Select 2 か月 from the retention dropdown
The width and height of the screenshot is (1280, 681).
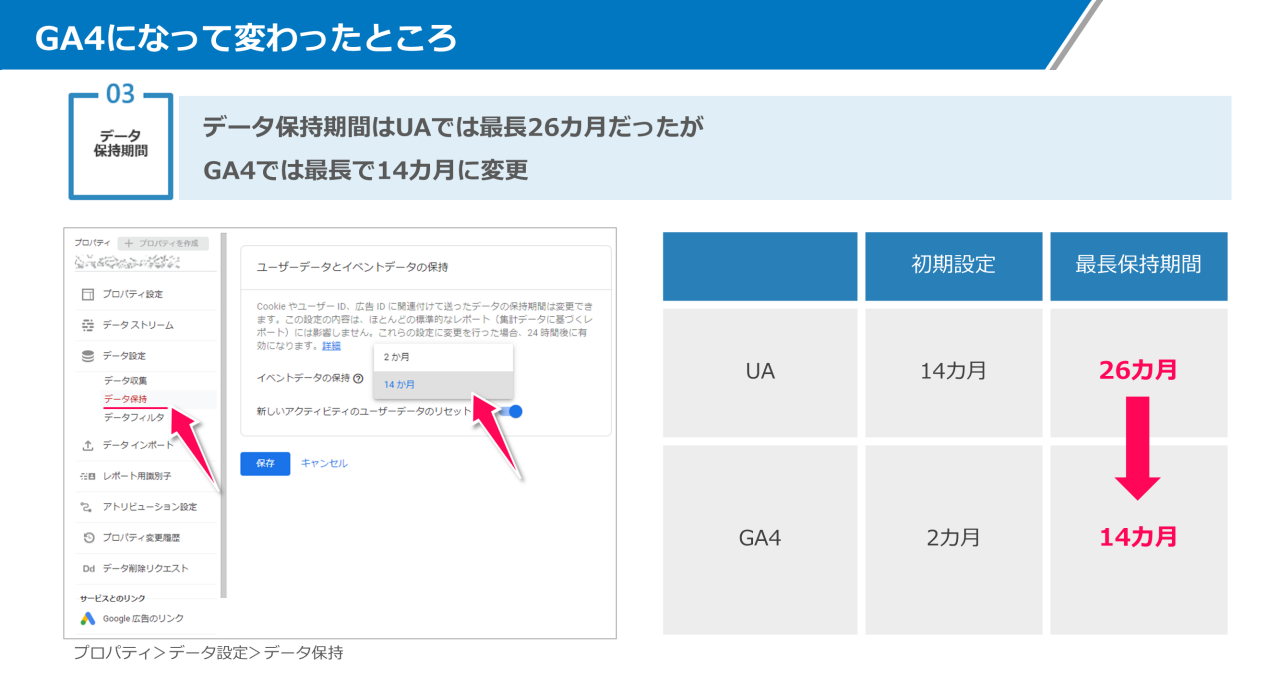396,357
